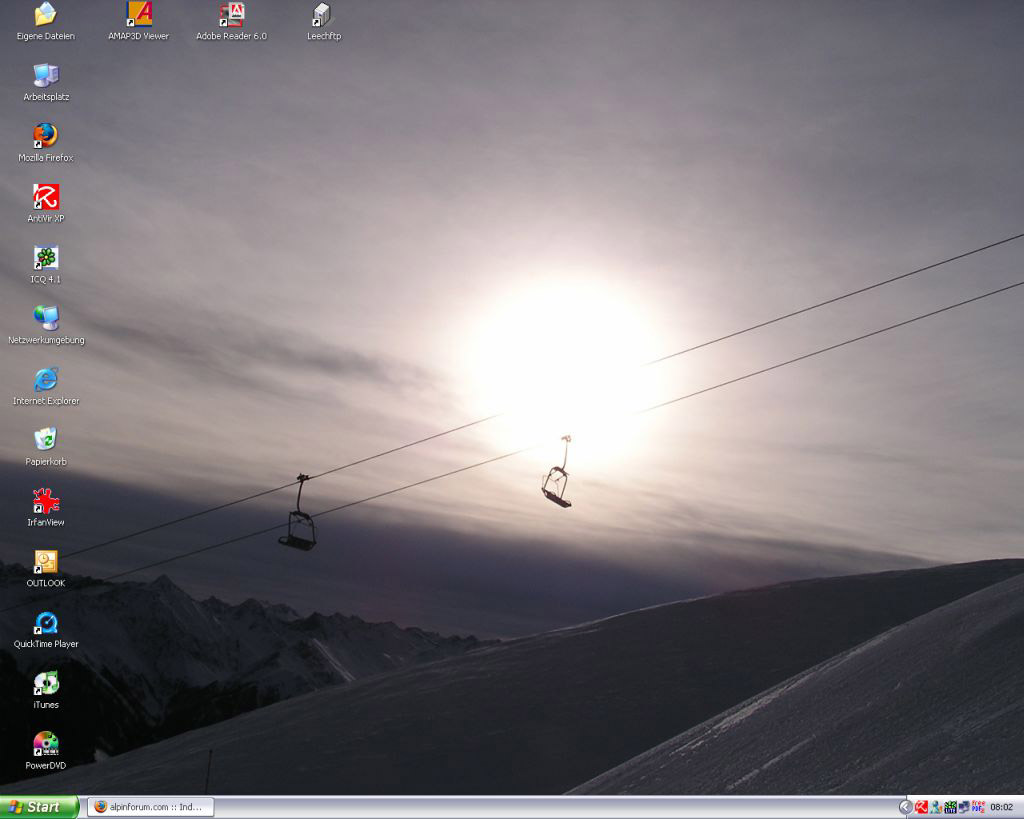Viewport: 1024px width, 819px height.
Task: Click the IrfanView desktop shortcut
Action: point(46,501)
